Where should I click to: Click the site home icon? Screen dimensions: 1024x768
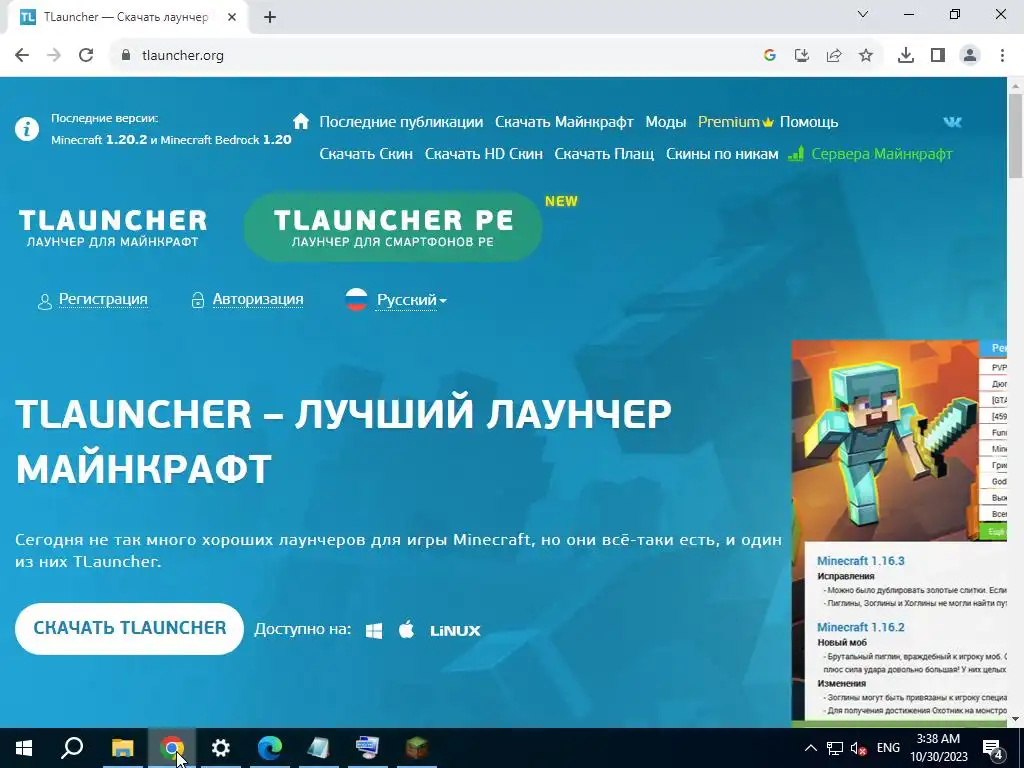[301, 121]
